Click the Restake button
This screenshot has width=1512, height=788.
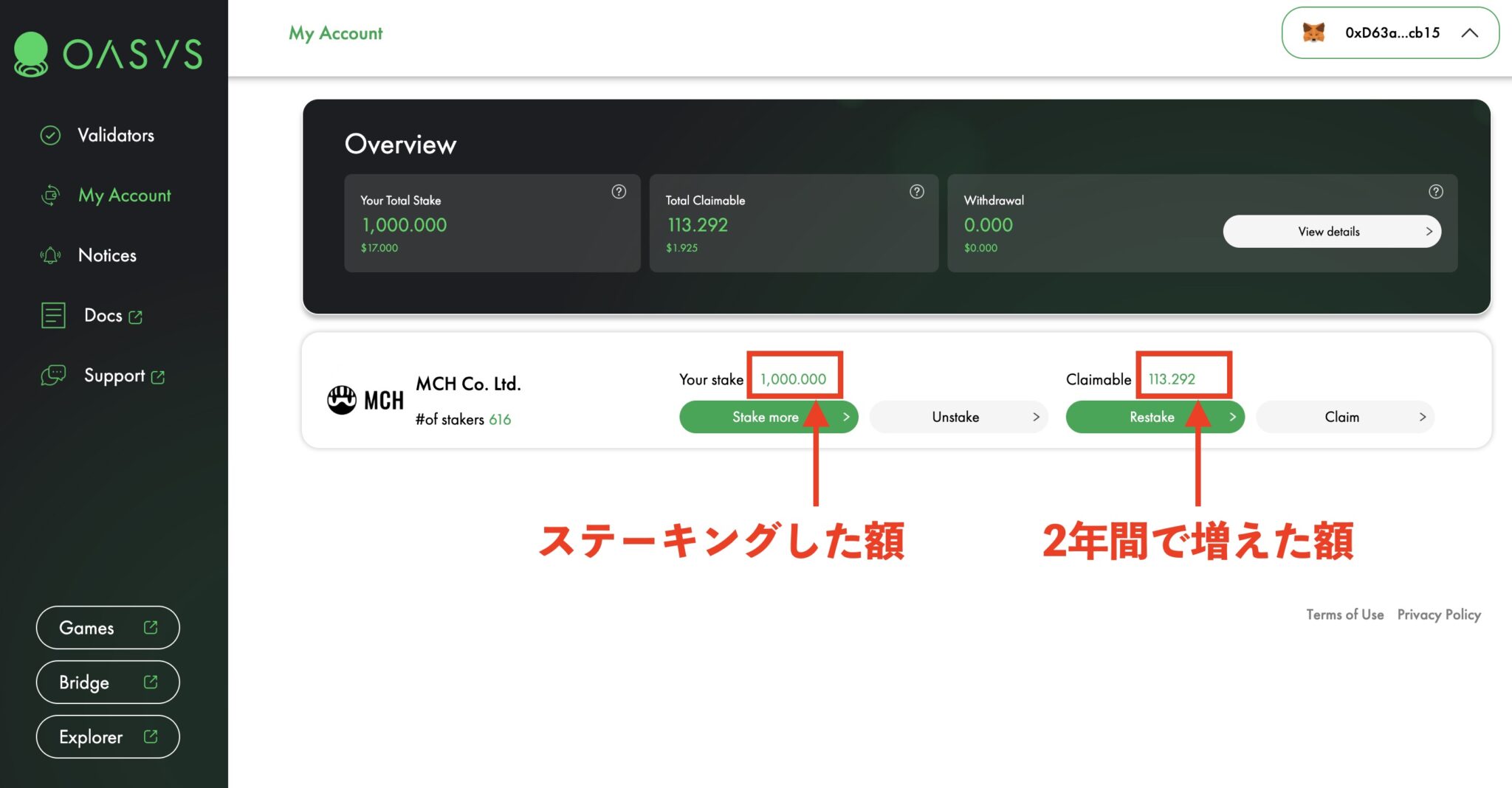[x=1152, y=416]
